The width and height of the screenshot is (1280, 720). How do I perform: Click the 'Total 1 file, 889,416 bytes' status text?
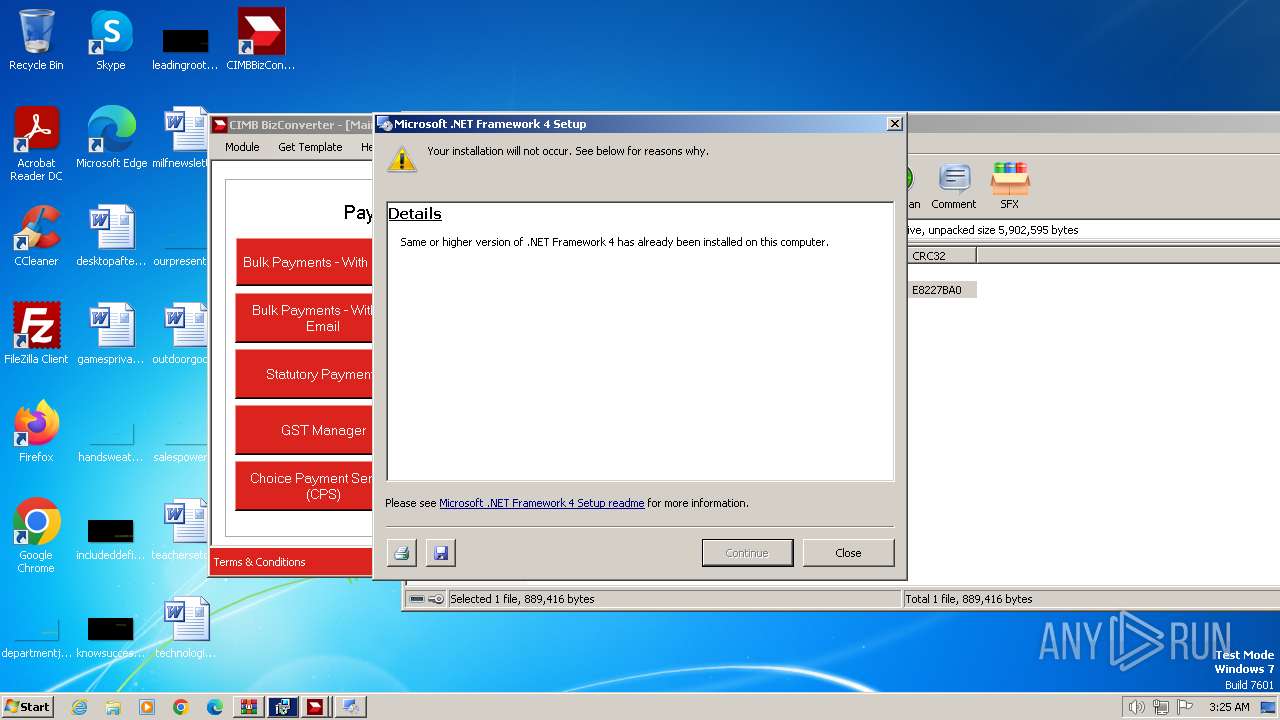coord(969,599)
